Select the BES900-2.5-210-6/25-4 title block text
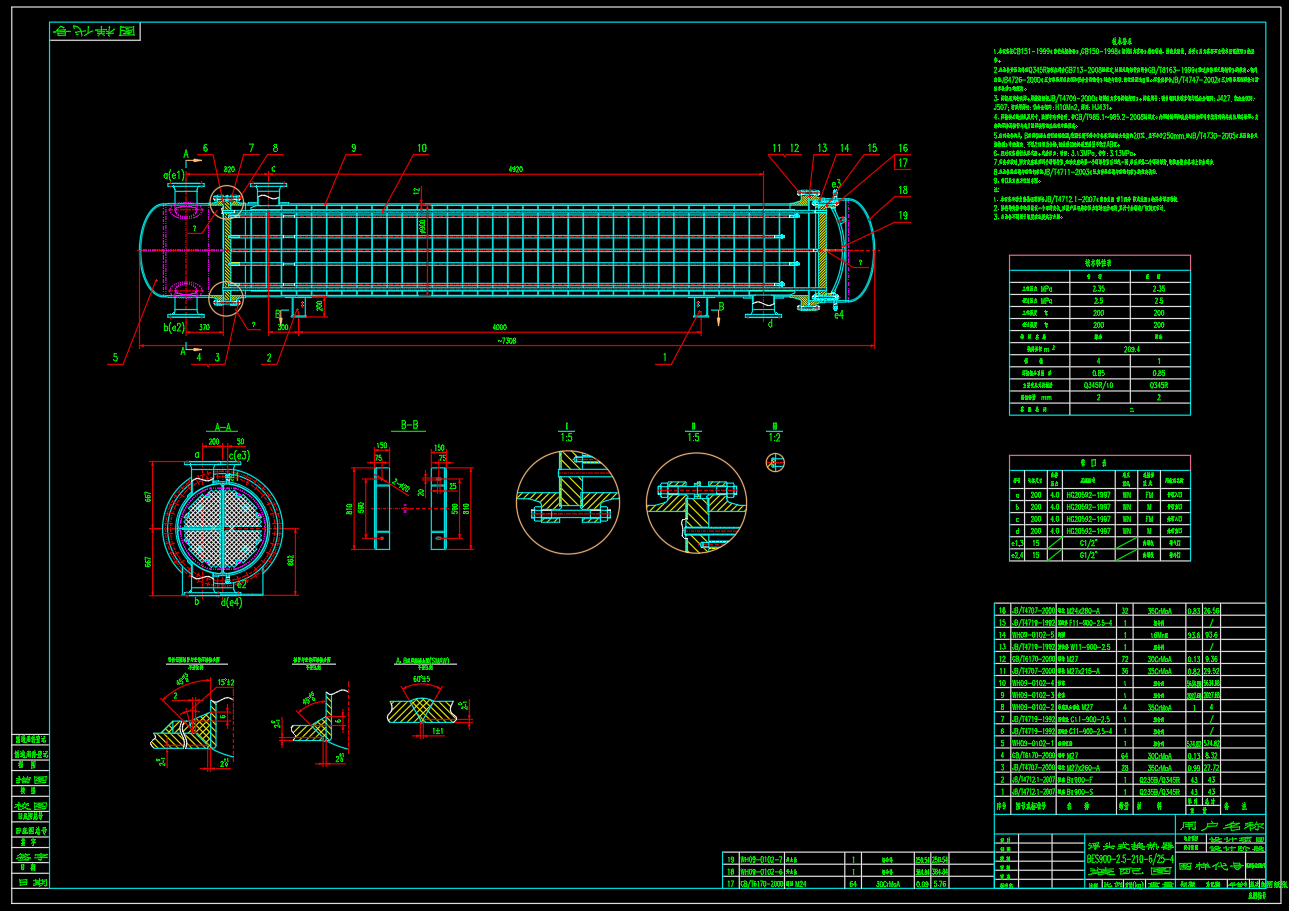This screenshot has width=1289, height=911. pyautogui.click(x=1130, y=857)
